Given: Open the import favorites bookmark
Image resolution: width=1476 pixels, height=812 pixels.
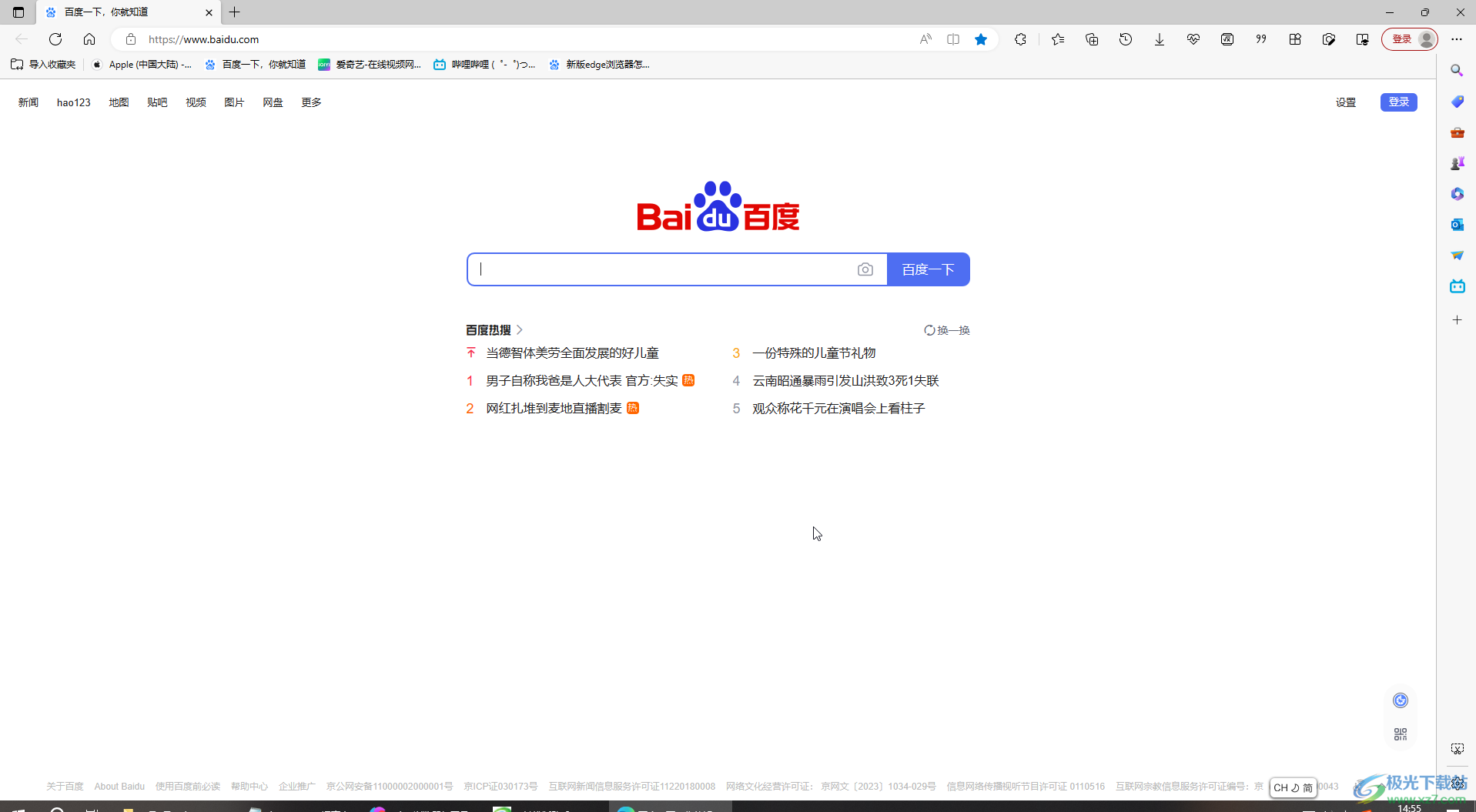Looking at the screenshot, I should point(43,65).
